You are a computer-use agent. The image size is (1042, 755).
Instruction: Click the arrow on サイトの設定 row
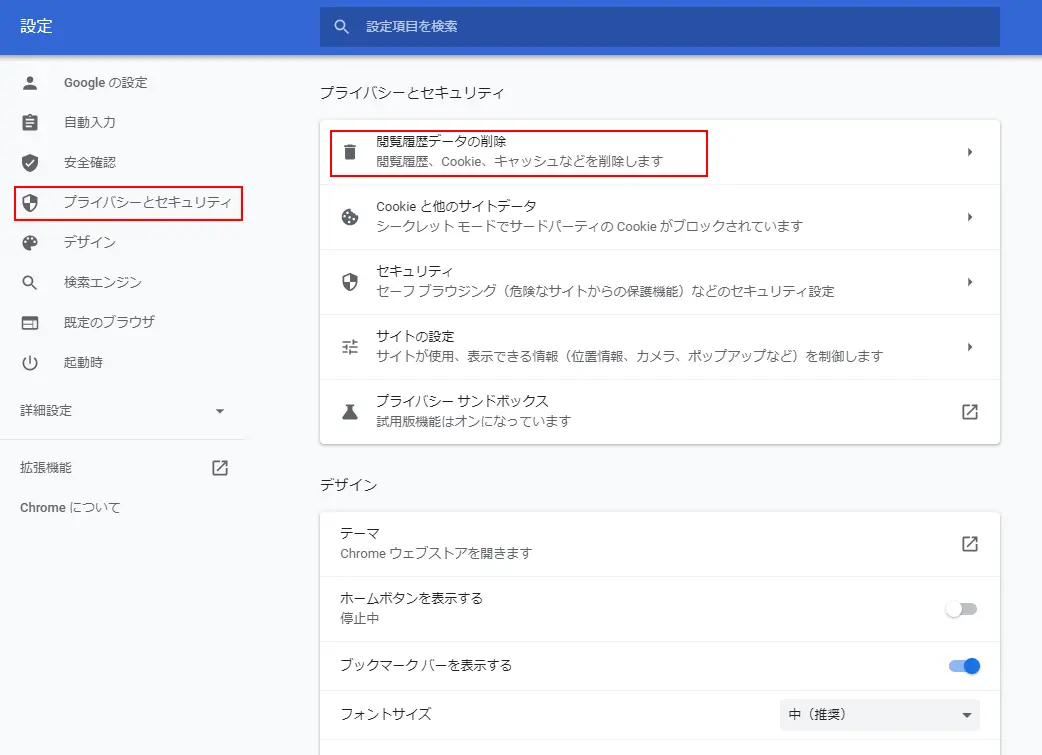coord(970,347)
